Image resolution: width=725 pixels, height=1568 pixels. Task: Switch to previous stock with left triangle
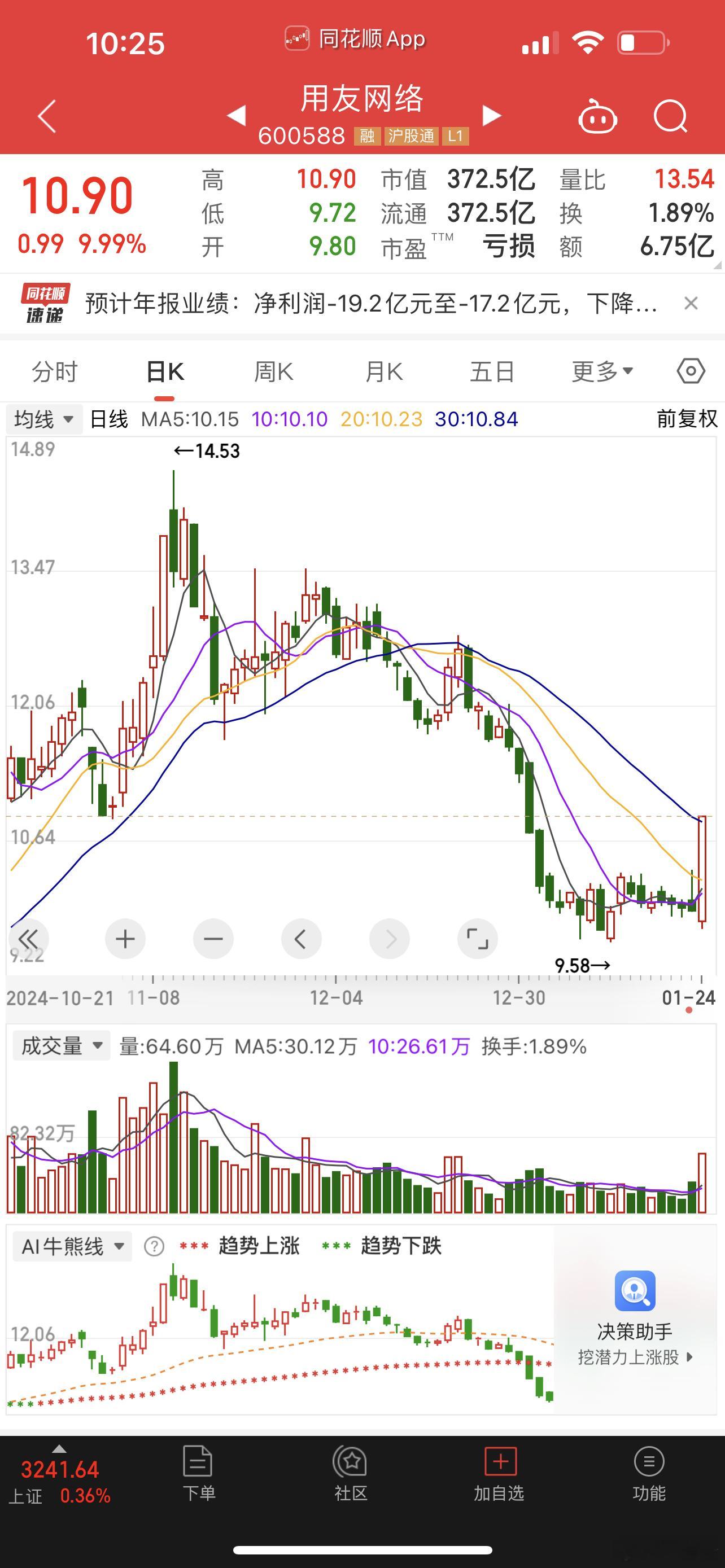[x=236, y=115]
